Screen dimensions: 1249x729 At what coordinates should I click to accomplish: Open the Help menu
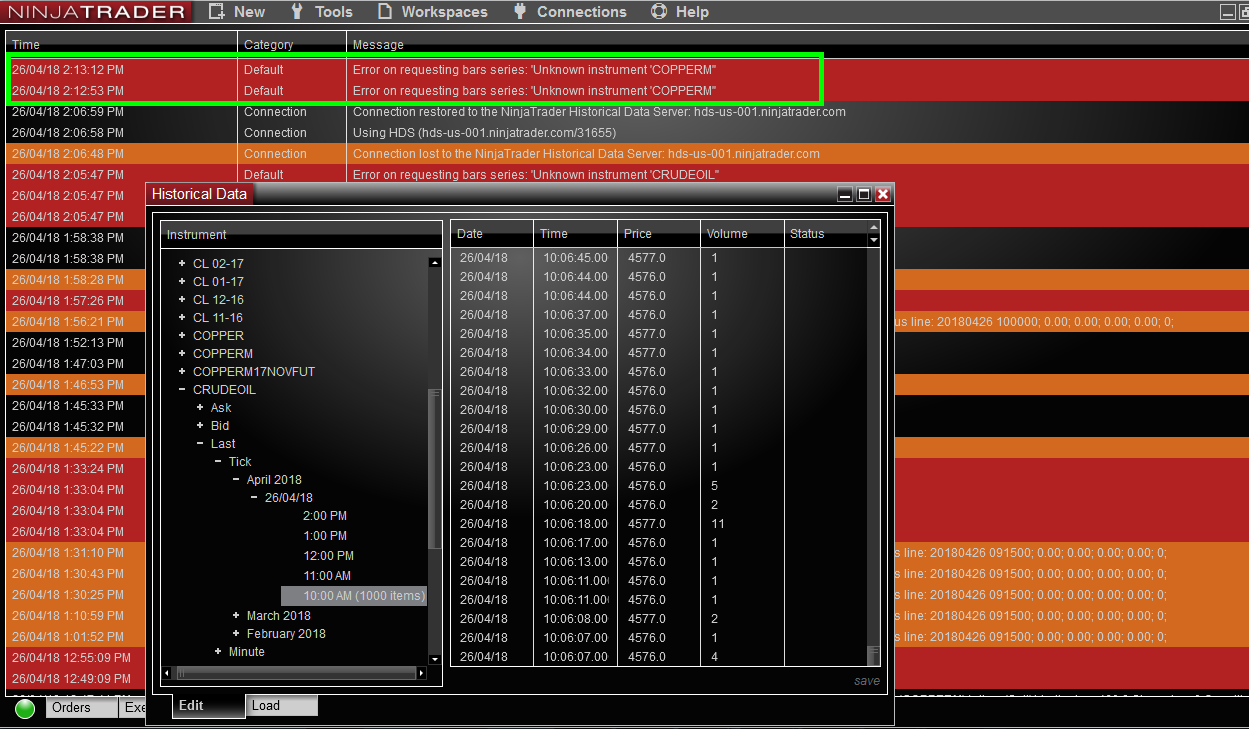coord(692,12)
